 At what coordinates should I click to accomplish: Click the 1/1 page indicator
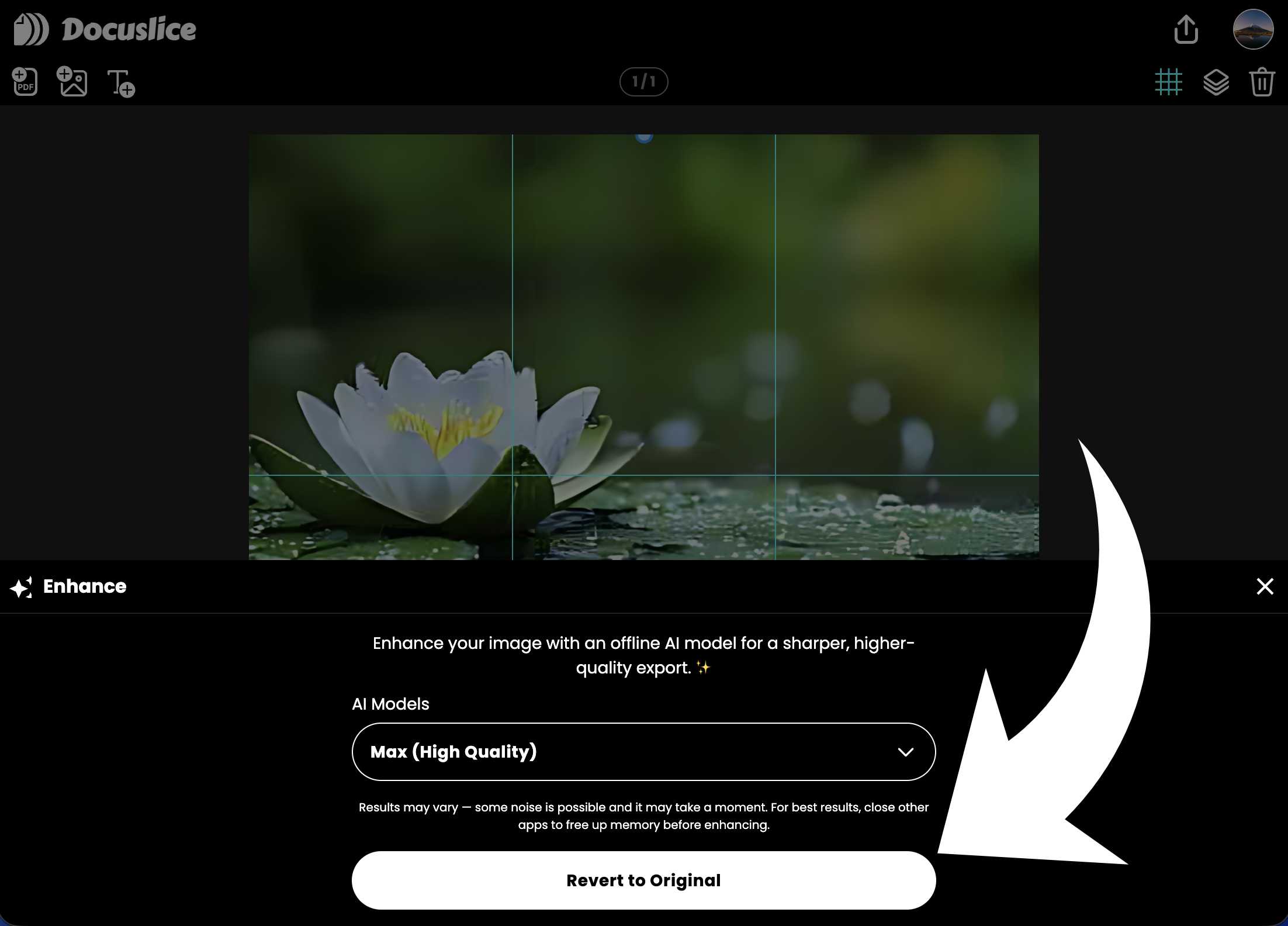point(643,81)
